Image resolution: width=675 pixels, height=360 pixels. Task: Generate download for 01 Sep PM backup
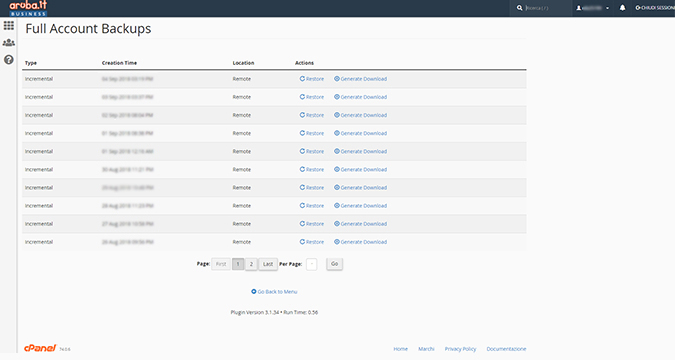pyautogui.click(x=360, y=133)
